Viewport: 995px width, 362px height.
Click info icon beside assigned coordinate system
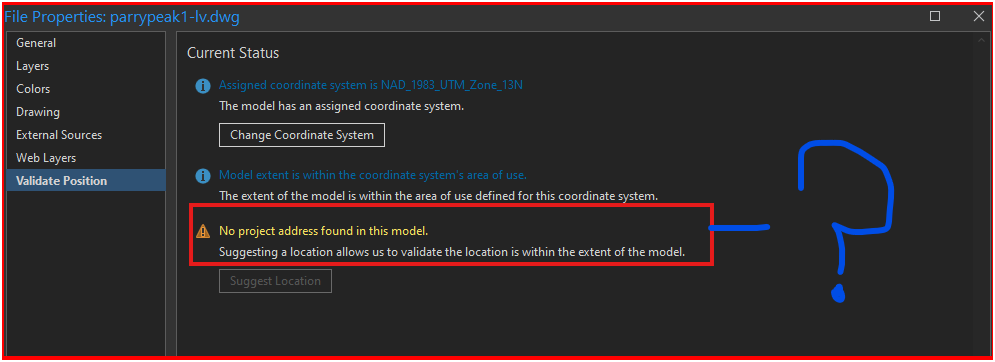[202, 85]
